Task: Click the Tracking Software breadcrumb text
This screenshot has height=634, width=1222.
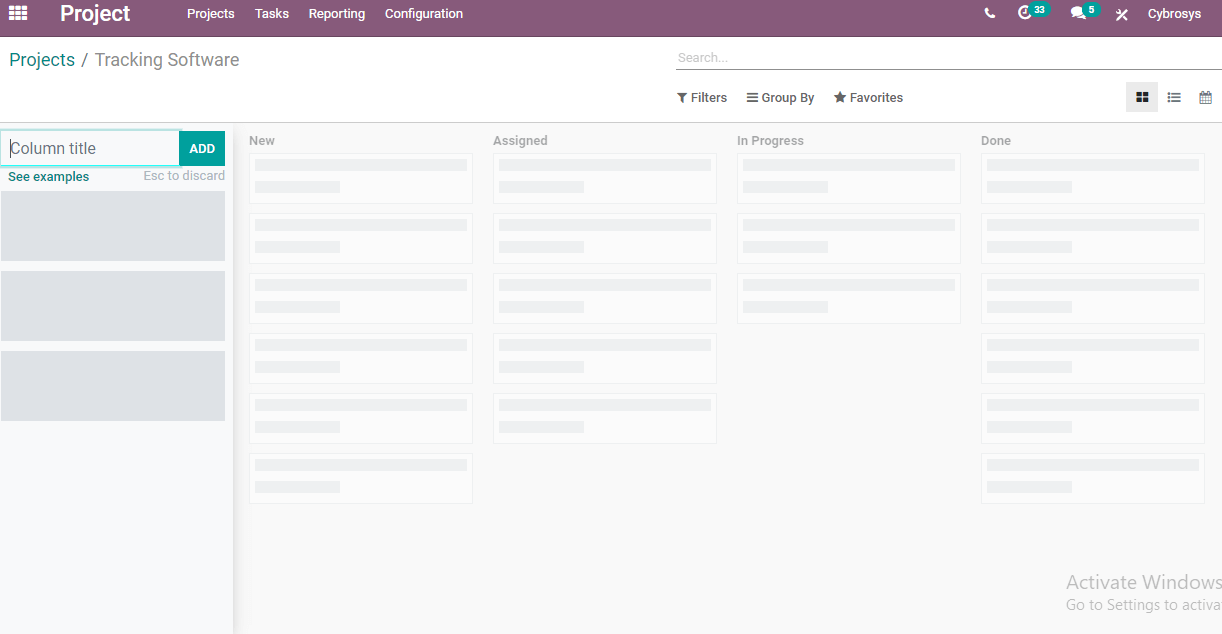Action: pyautogui.click(x=167, y=60)
